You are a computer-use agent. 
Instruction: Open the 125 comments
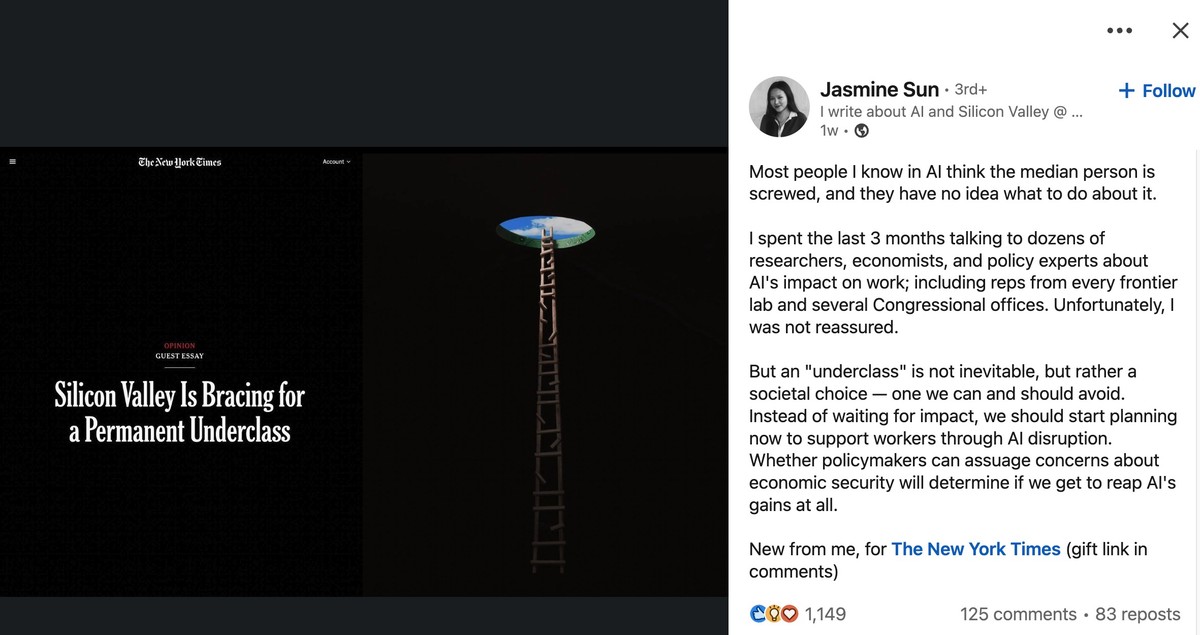click(1018, 614)
